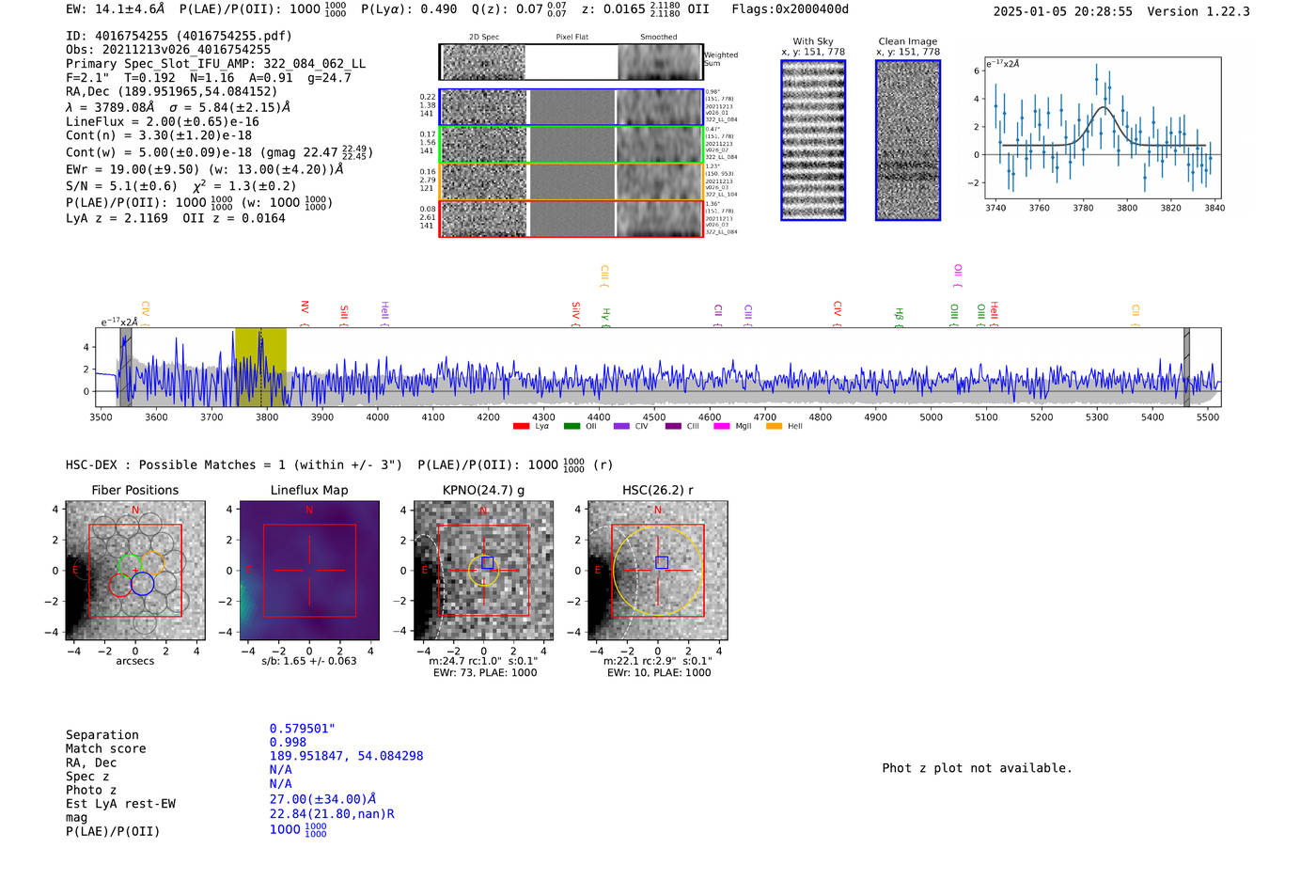Click the Phot z plot not available message

click(x=977, y=768)
